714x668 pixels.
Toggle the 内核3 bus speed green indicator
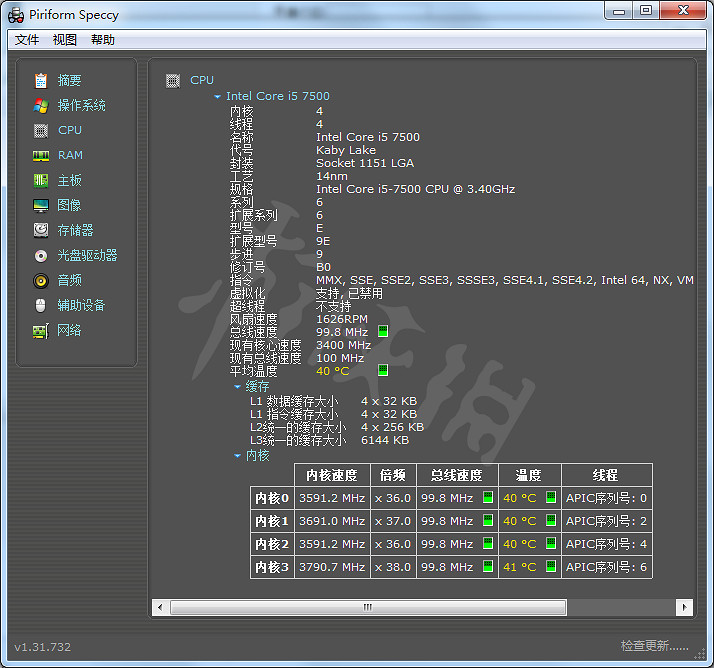(487, 567)
